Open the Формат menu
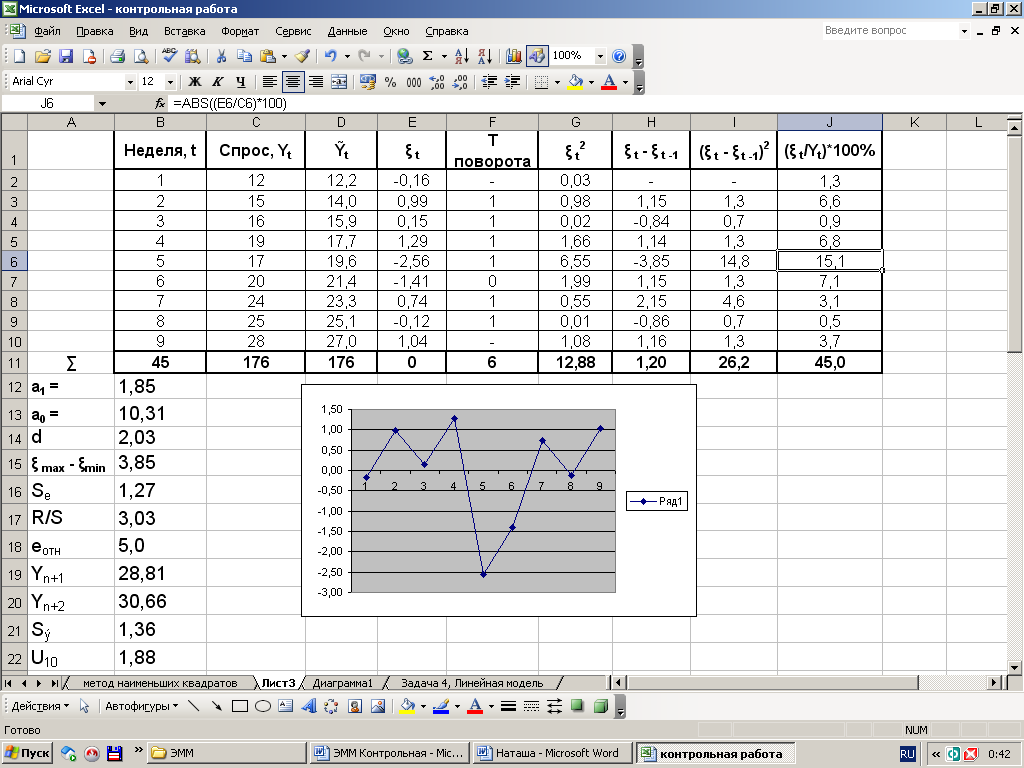1024x768 pixels. [239, 31]
